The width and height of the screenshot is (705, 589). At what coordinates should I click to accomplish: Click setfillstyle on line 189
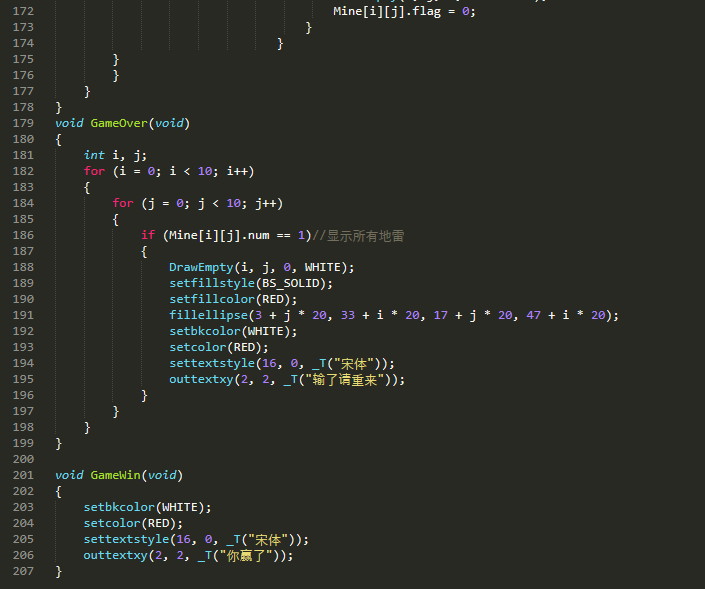click(212, 283)
